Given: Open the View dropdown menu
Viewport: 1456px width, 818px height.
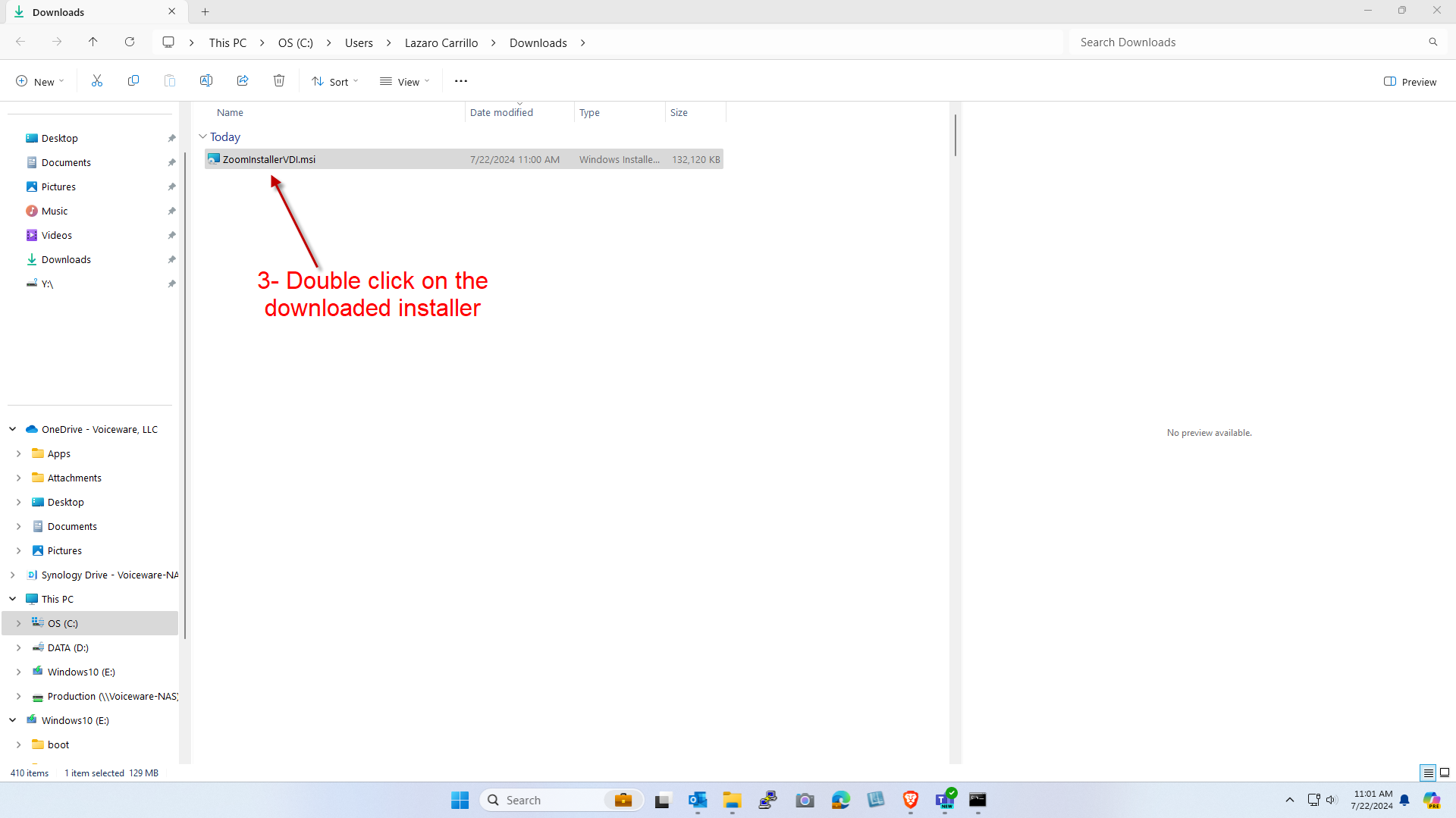Looking at the screenshot, I should click(x=405, y=82).
